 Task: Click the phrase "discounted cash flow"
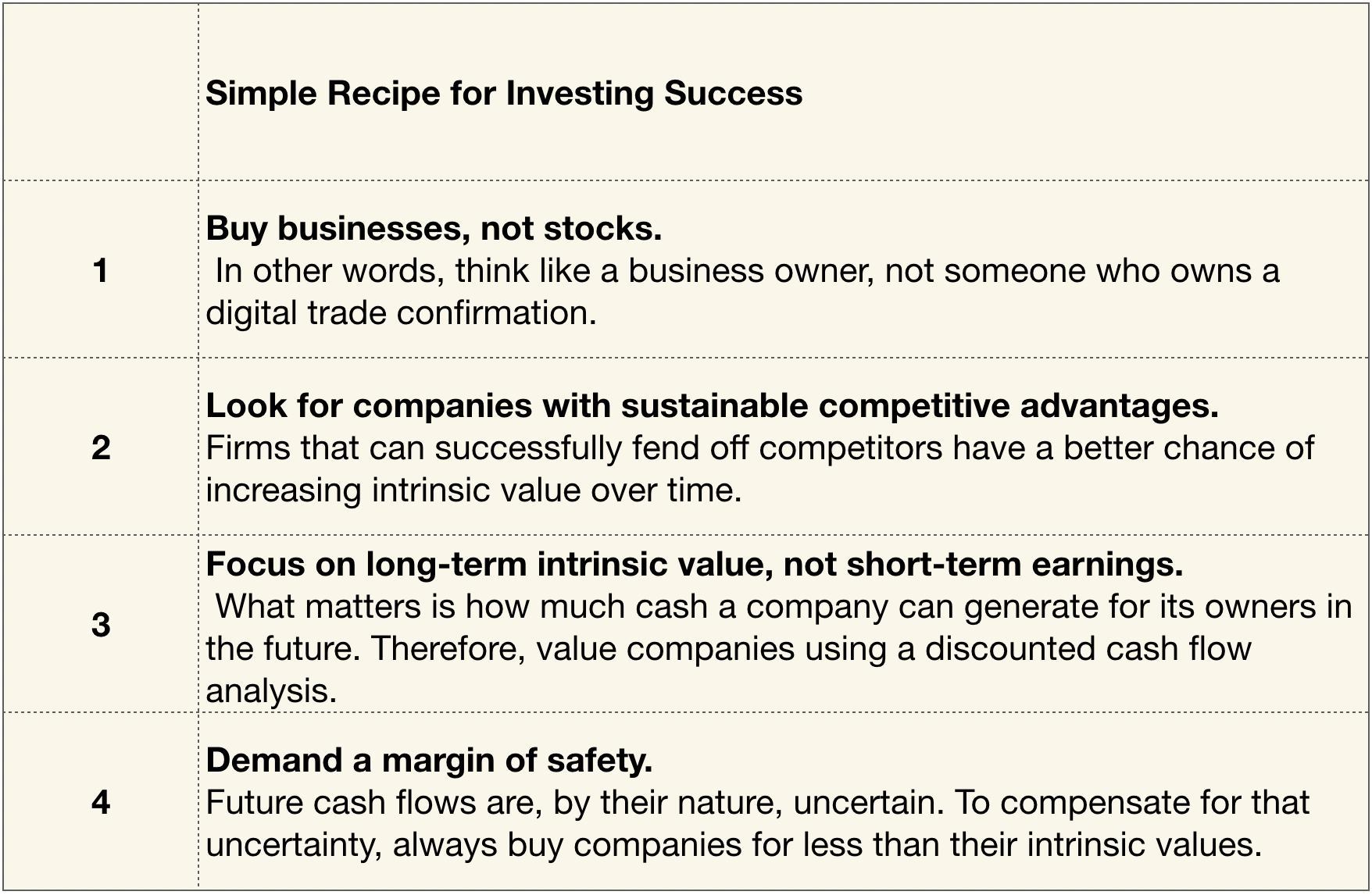(x=1088, y=648)
